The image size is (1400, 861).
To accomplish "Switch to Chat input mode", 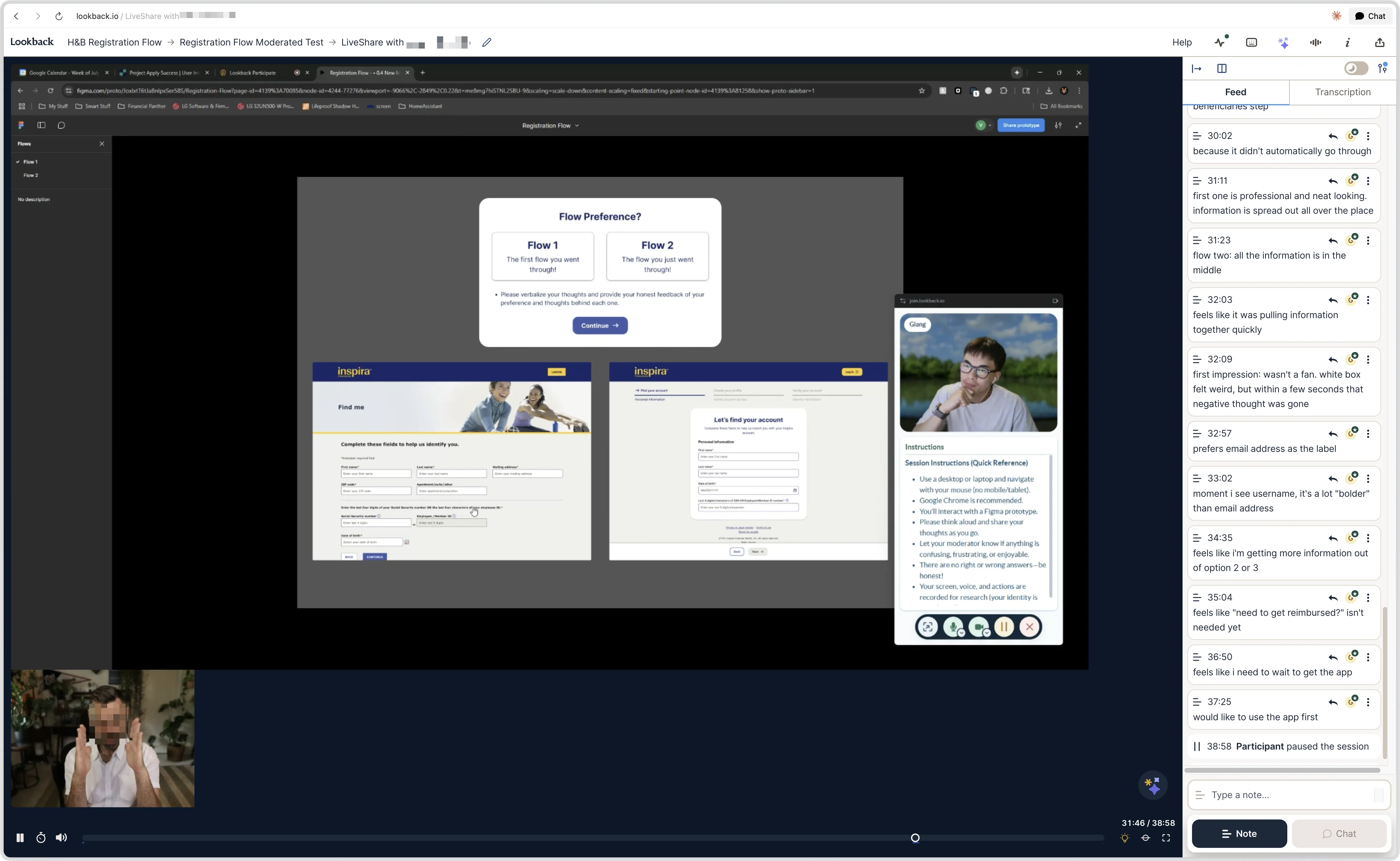I will (1339, 833).
